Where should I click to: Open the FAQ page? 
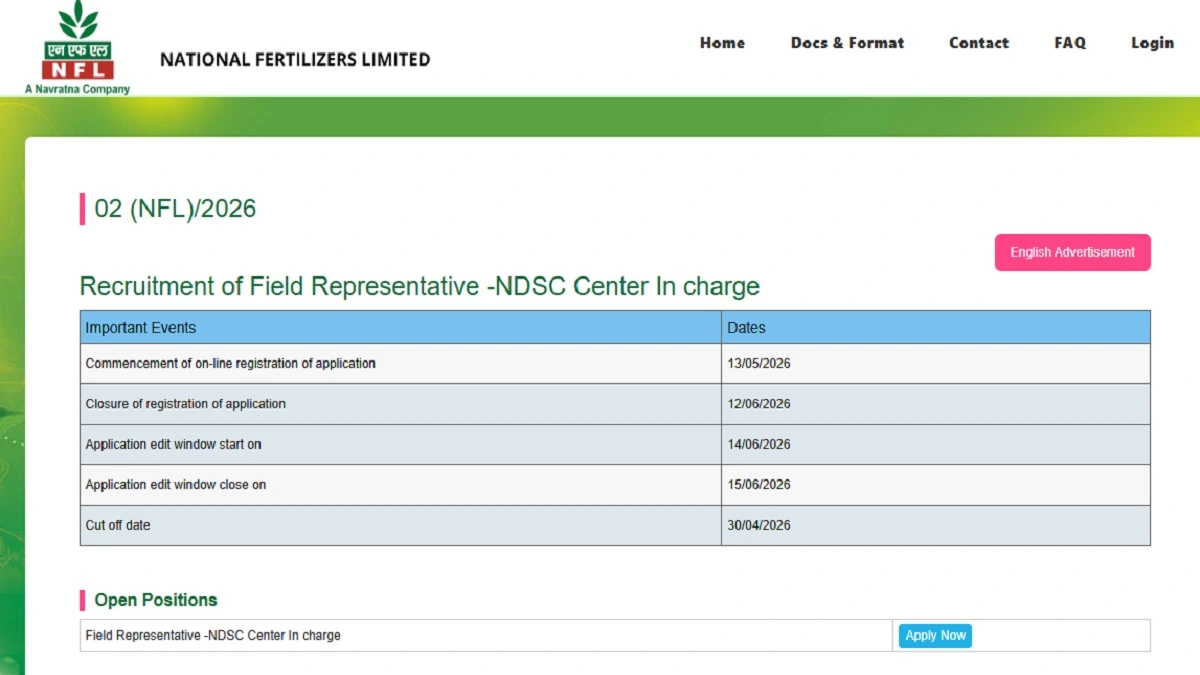pos(1070,43)
